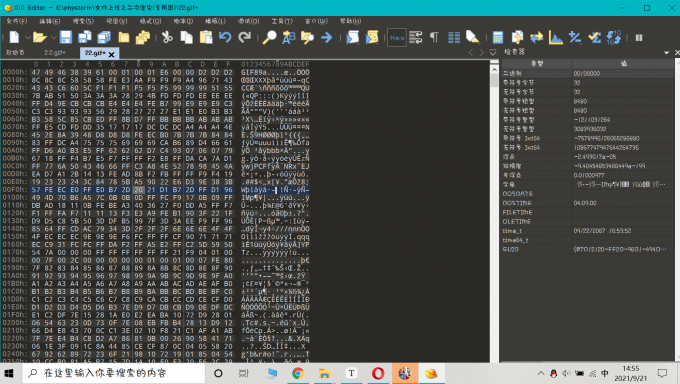Open the 帮助(H) menu
680x384 pixels.
(350, 21)
